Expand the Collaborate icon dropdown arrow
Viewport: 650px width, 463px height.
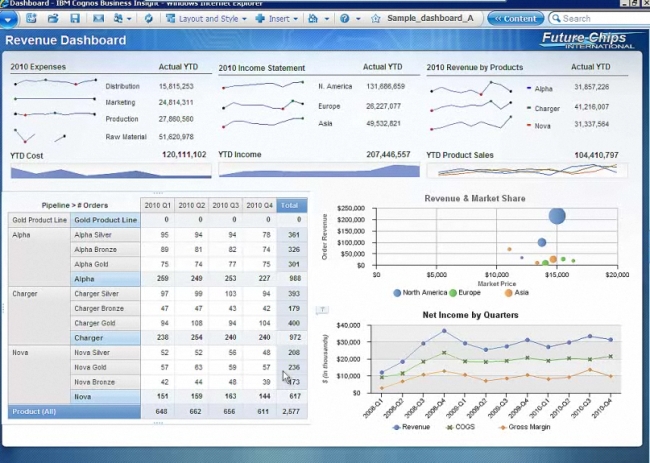pos(129,19)
